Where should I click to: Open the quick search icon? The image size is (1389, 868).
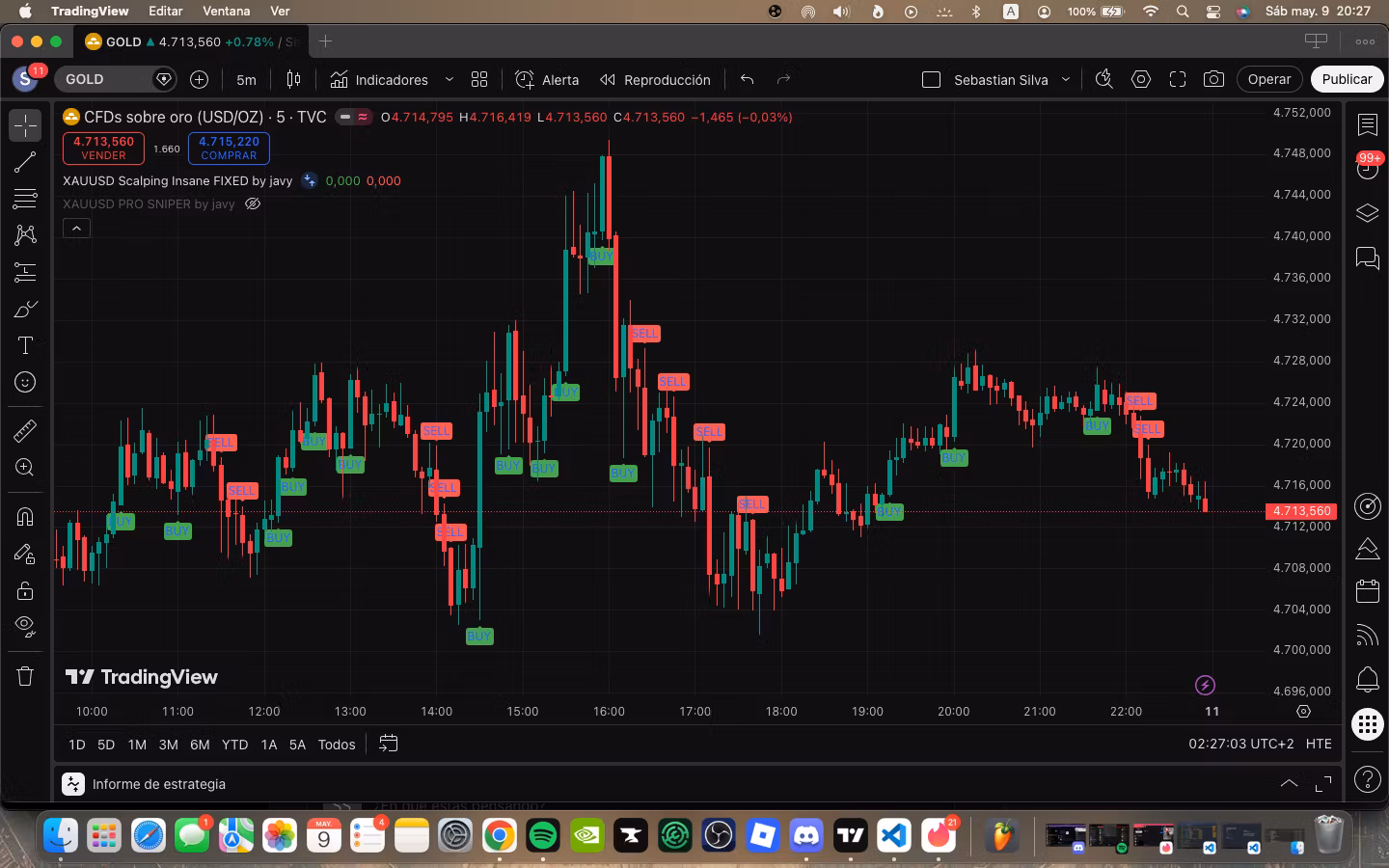coord(1104,79)
